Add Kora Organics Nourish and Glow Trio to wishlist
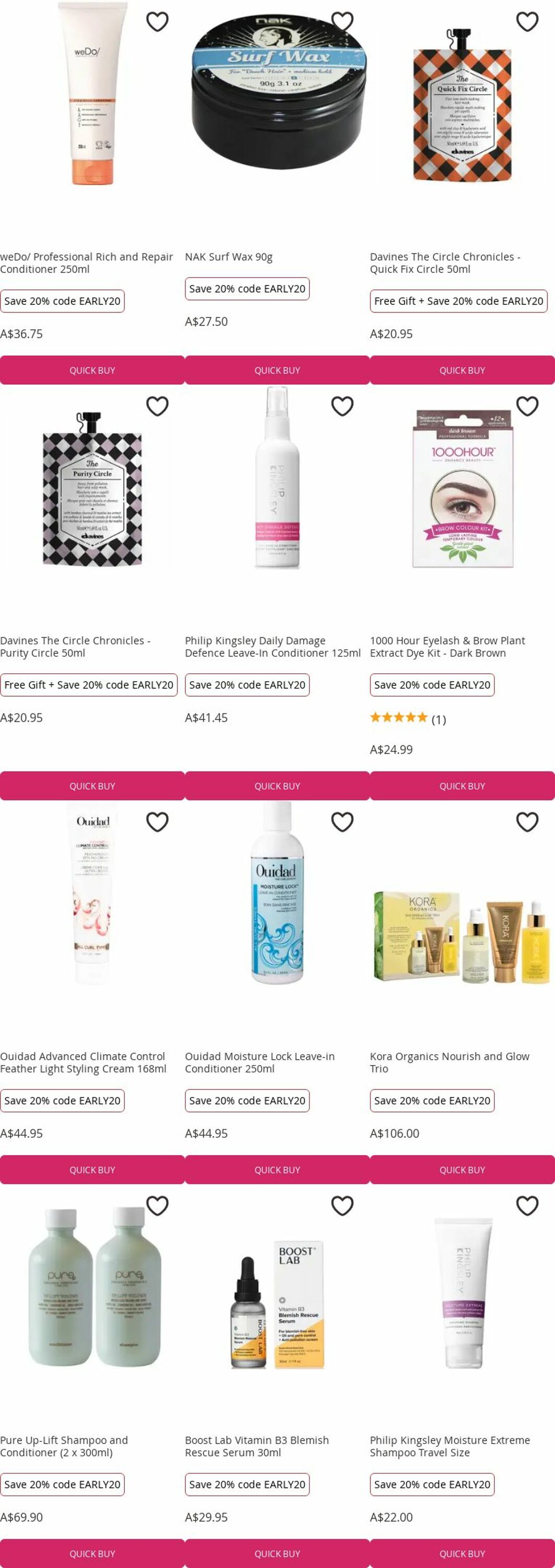The image size is (555, 1568). tap(527, 822)
